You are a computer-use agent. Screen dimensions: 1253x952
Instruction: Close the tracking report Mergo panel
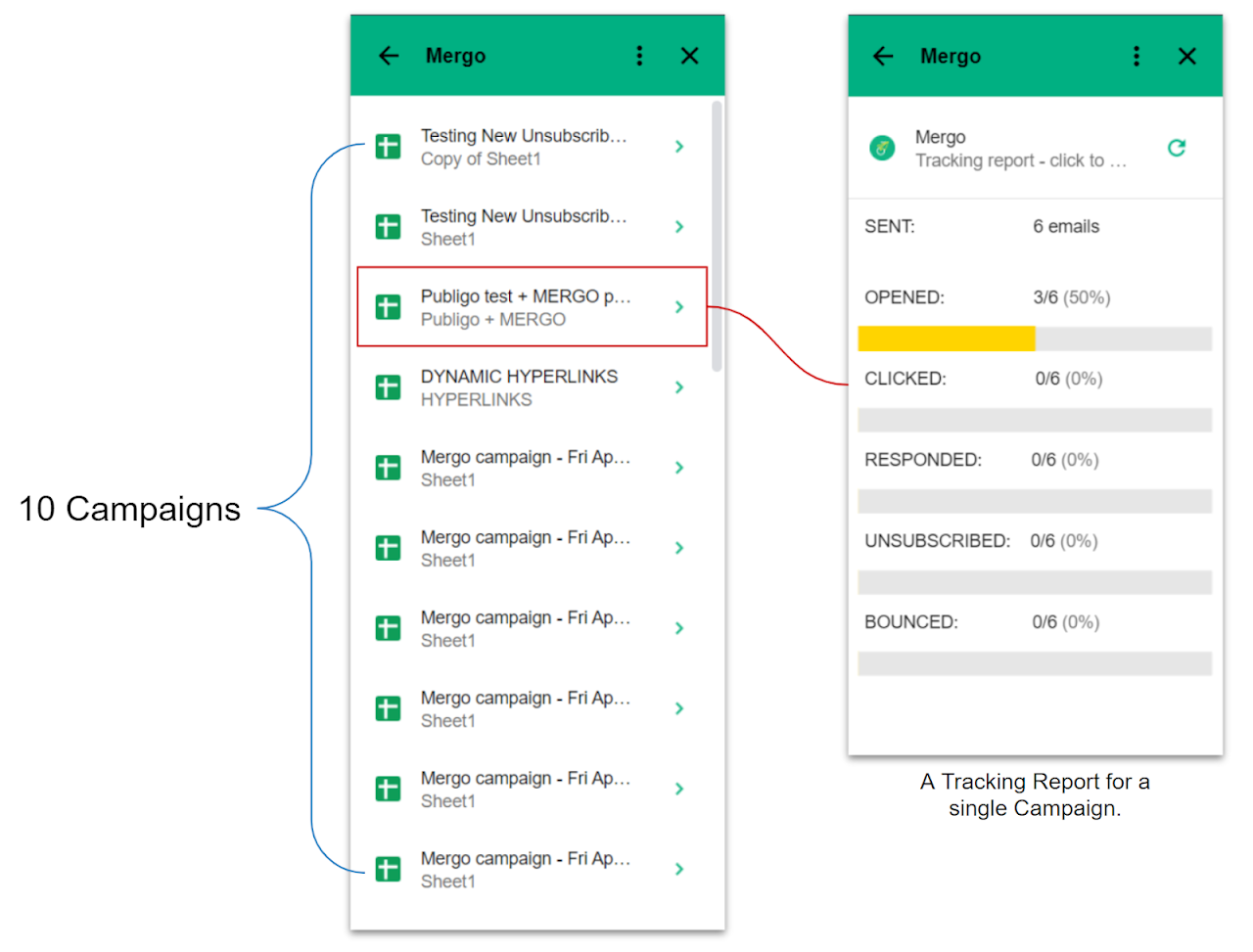tap(1187, 56)
